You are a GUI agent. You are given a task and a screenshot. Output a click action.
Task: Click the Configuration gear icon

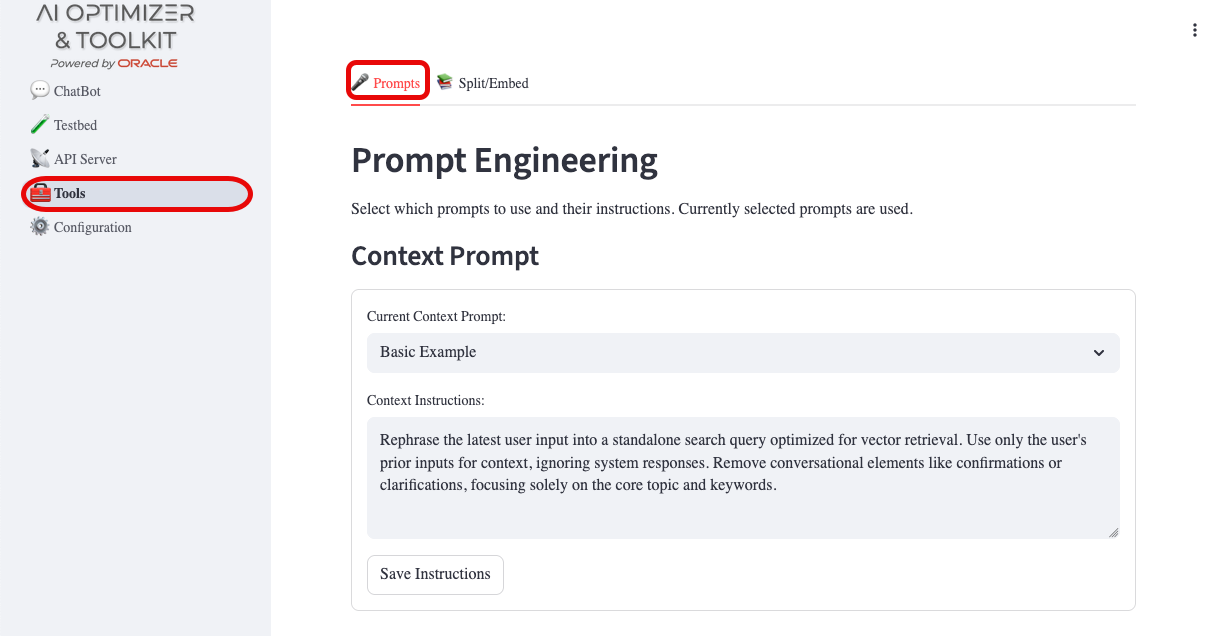point(39,226)
